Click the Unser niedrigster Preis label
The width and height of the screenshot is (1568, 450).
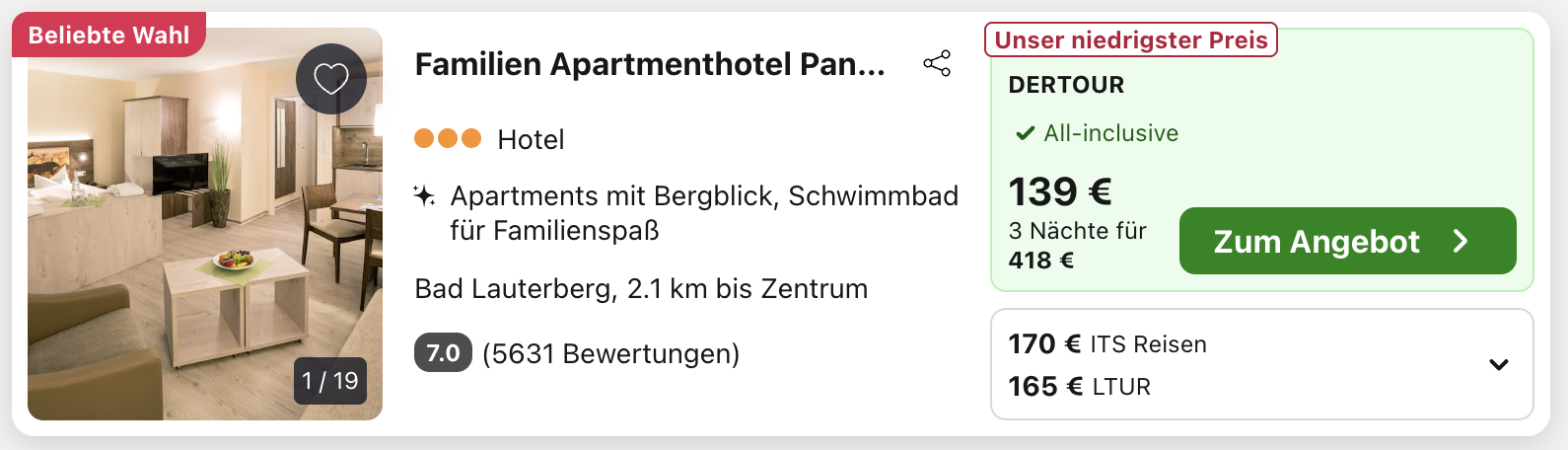point(1131,39)
